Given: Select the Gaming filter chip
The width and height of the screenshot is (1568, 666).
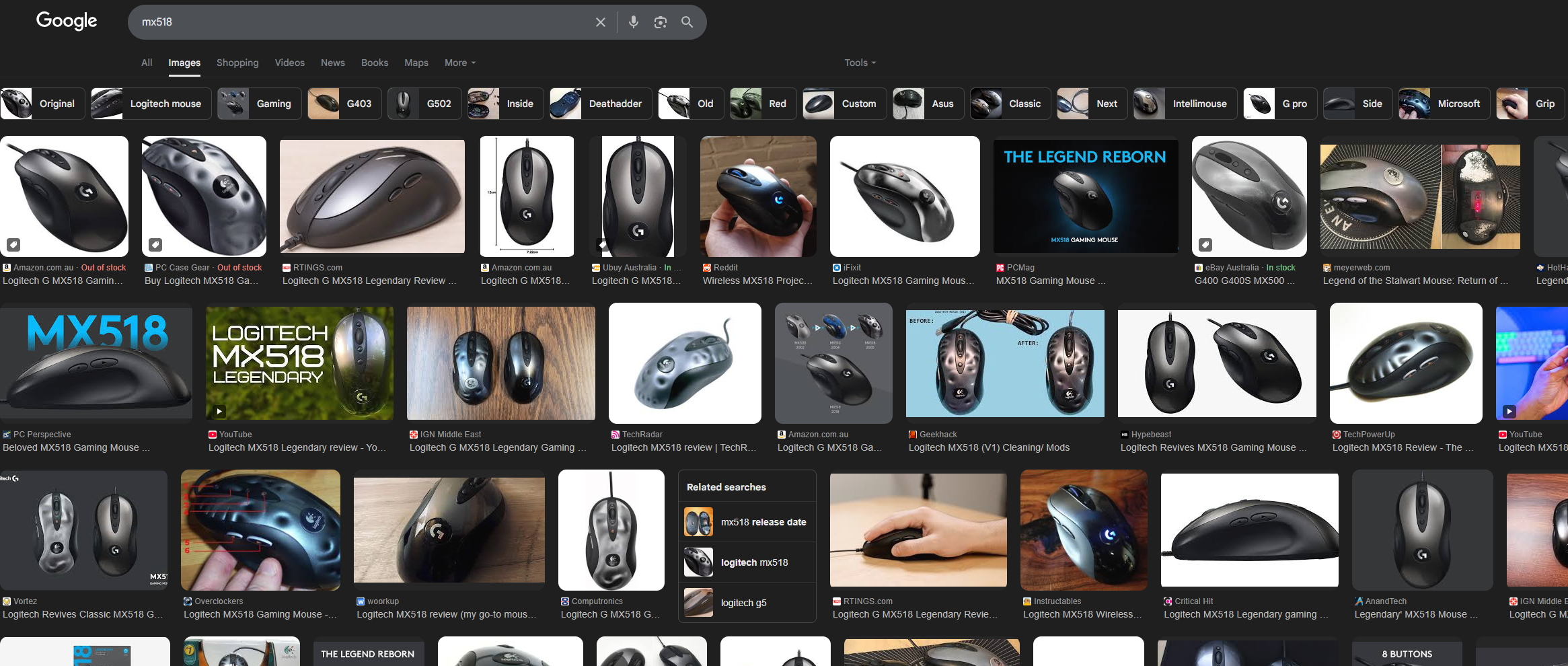Looking at the screenshot, I should (x=259, y=104).
